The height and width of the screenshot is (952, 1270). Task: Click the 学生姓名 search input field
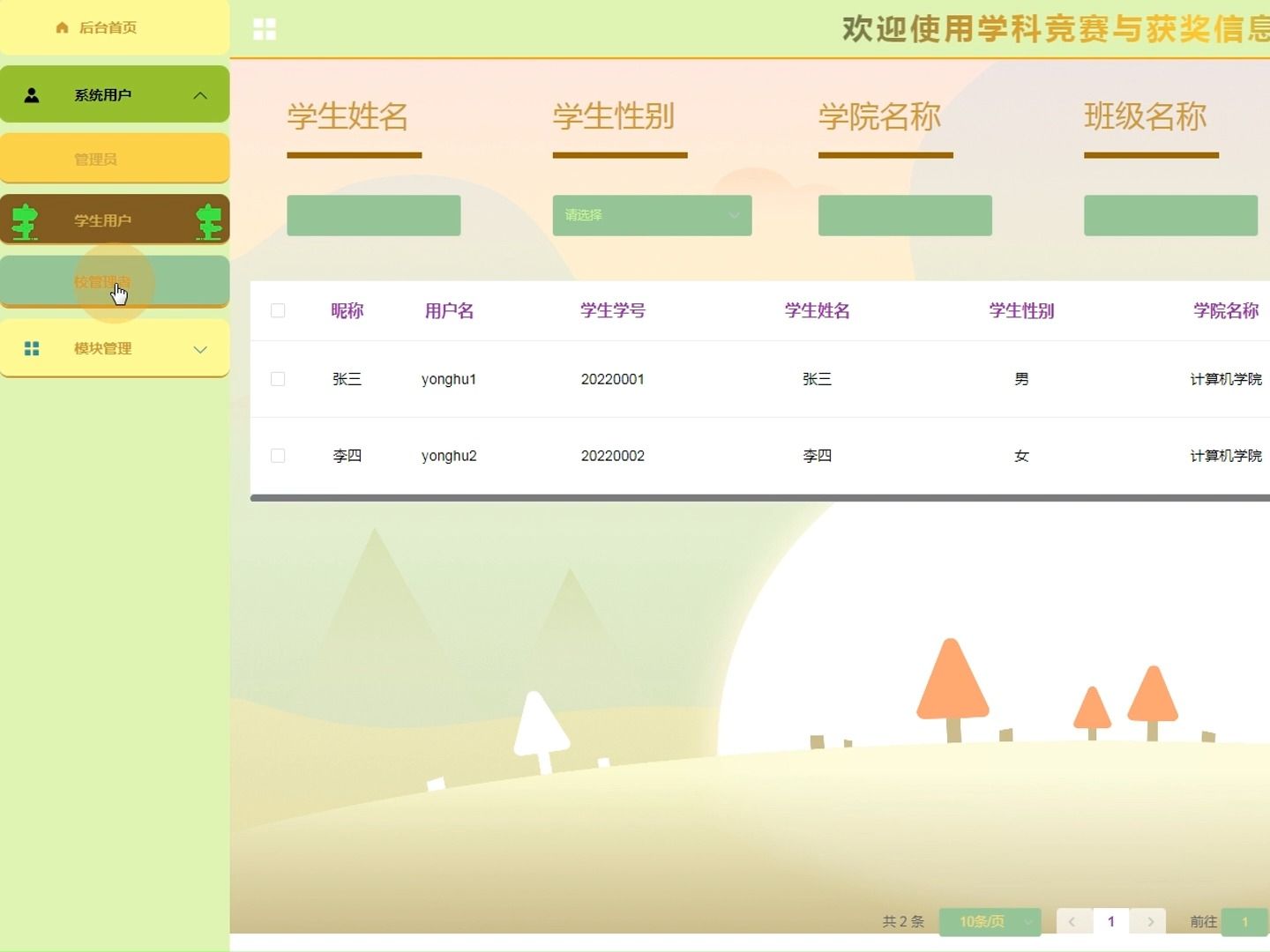coord(373,215)
